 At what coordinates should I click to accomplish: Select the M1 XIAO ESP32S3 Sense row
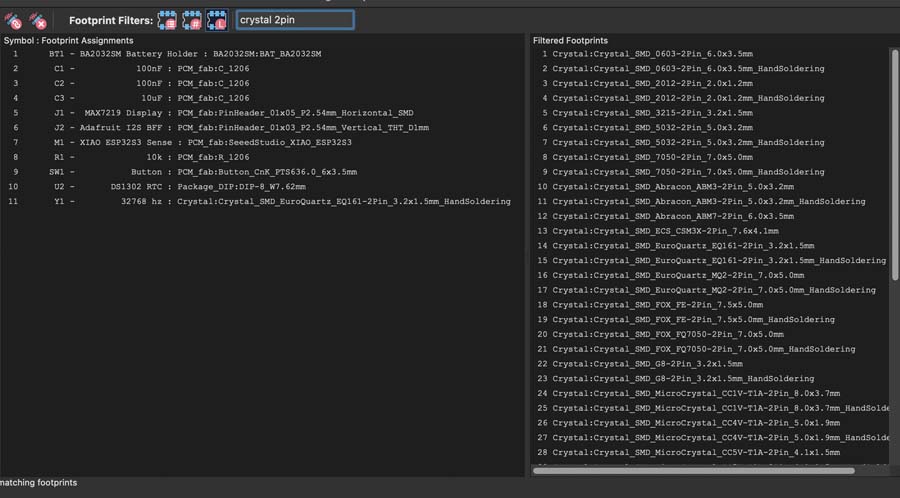(x=200, y=143)
